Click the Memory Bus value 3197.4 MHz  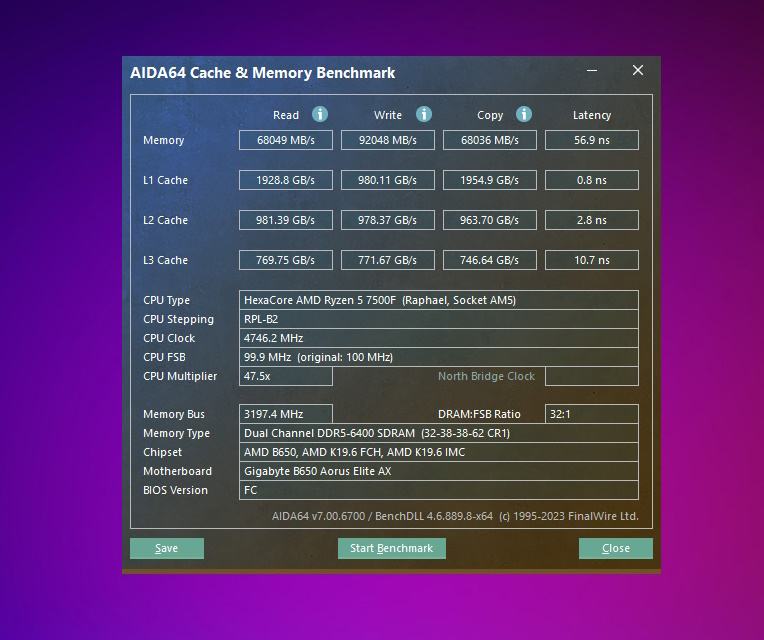pos(286,414)
